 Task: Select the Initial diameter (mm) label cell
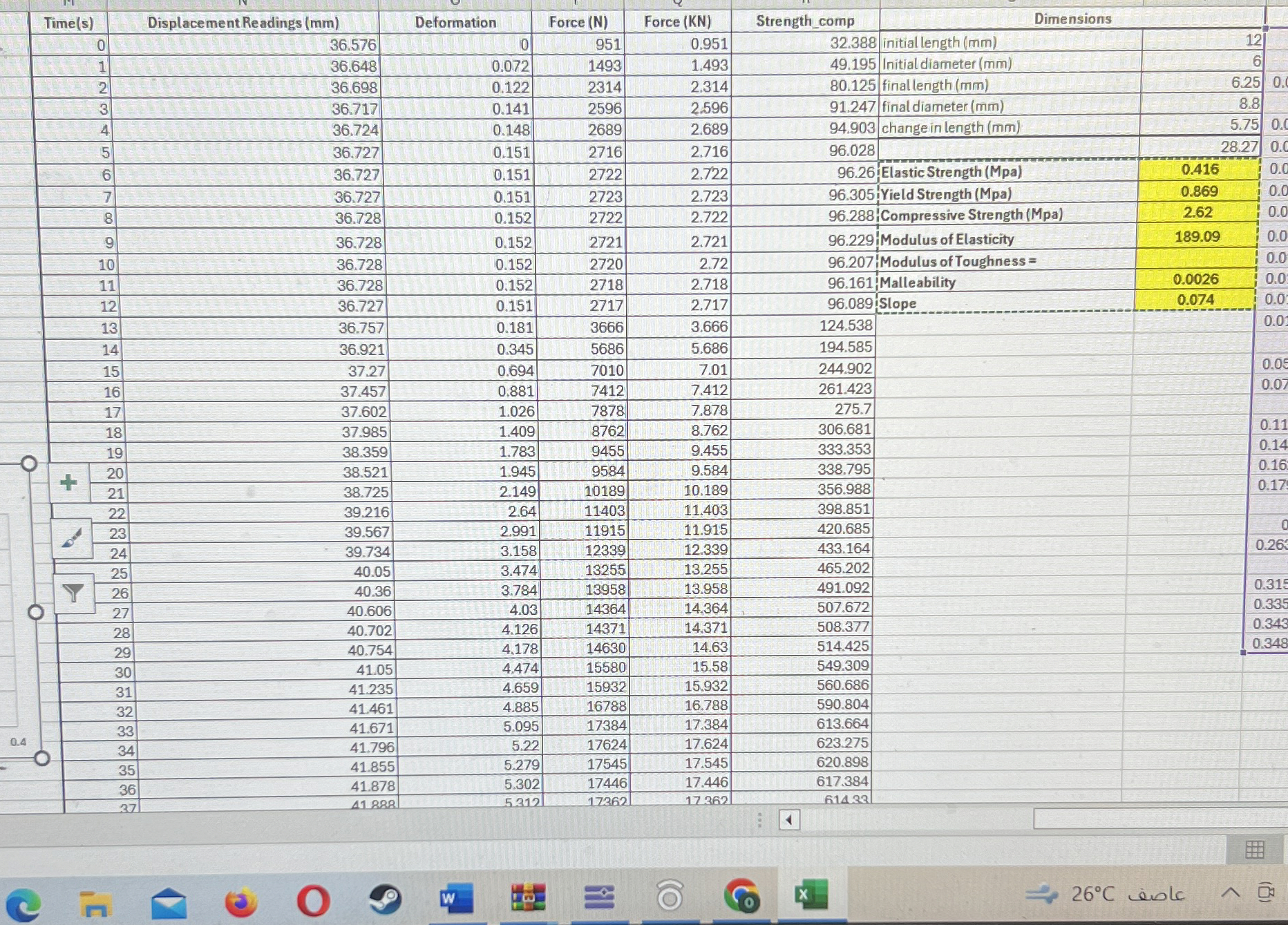click(1011, 64)
